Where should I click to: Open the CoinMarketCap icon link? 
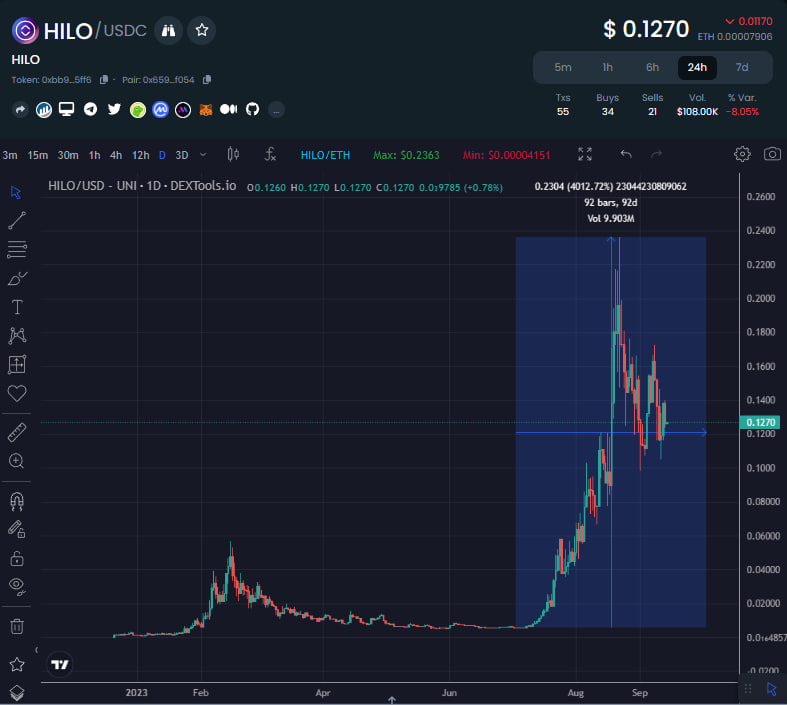pyautogui.click(x=160, y=109)
